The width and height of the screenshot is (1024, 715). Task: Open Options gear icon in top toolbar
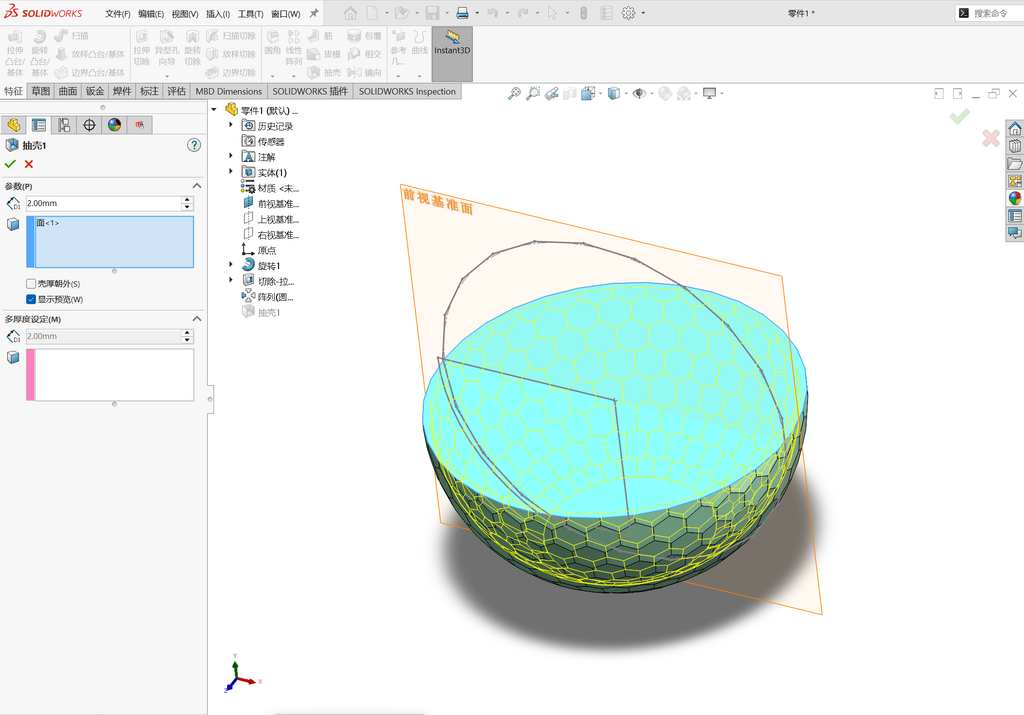pos(628,12)
